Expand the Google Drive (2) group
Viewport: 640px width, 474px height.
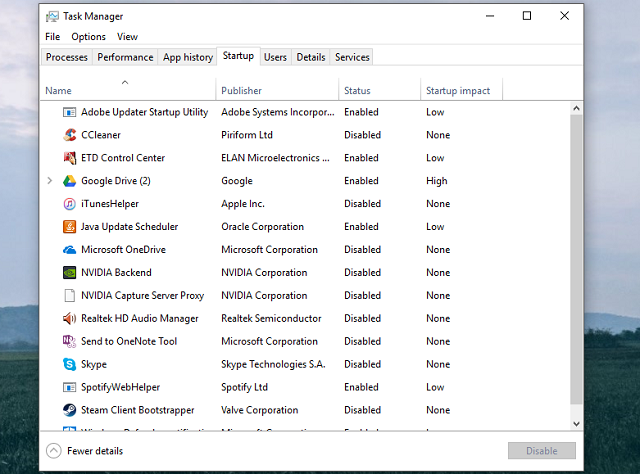(x=50, y=180)
